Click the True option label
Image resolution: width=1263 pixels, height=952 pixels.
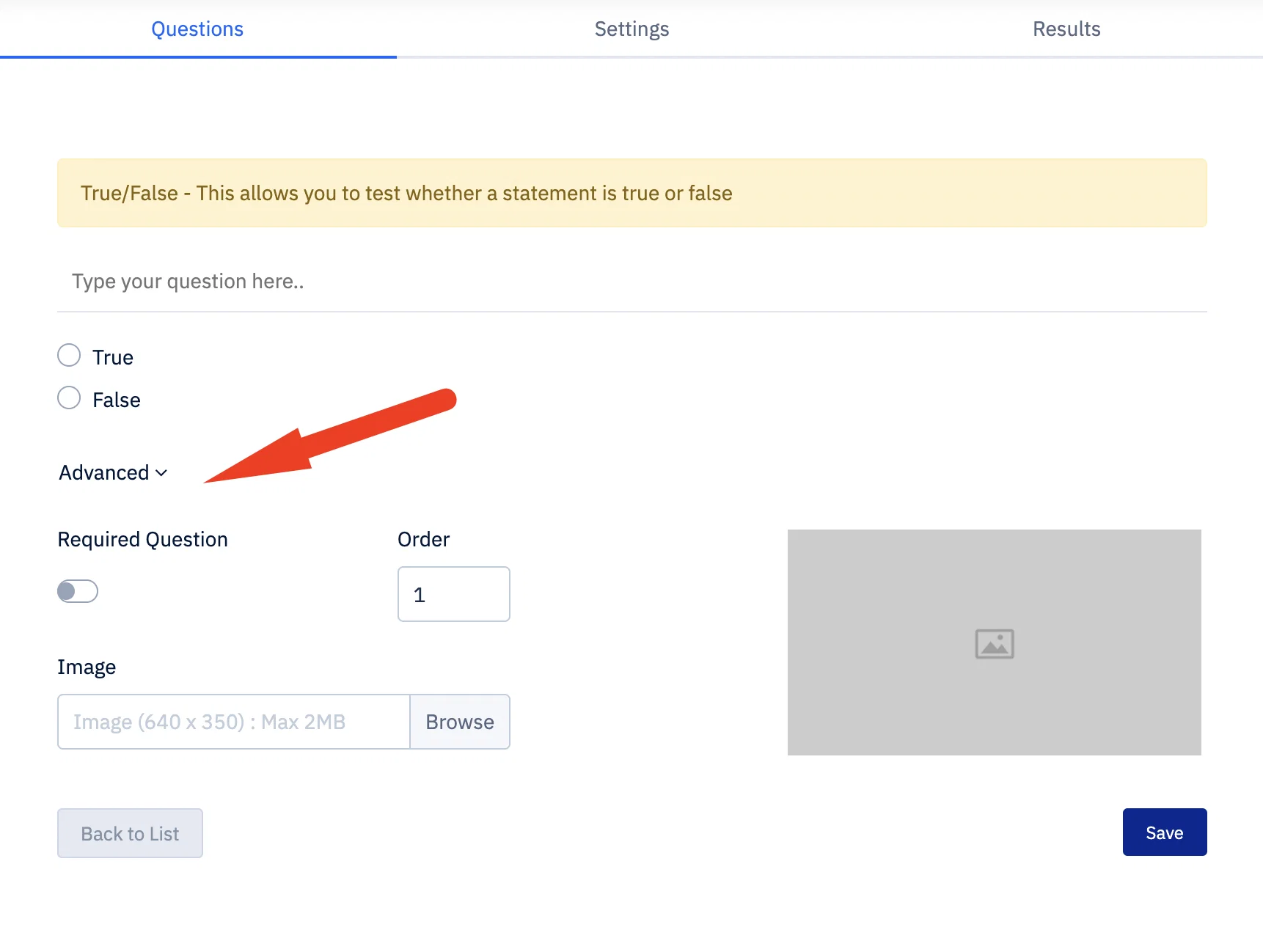[x=113, y=357]
